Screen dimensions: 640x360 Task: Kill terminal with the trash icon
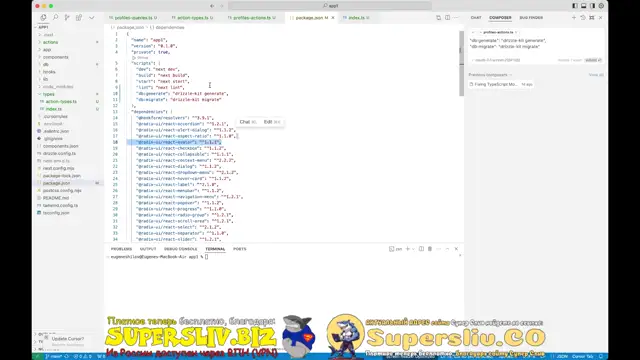(x=430, y=249)
